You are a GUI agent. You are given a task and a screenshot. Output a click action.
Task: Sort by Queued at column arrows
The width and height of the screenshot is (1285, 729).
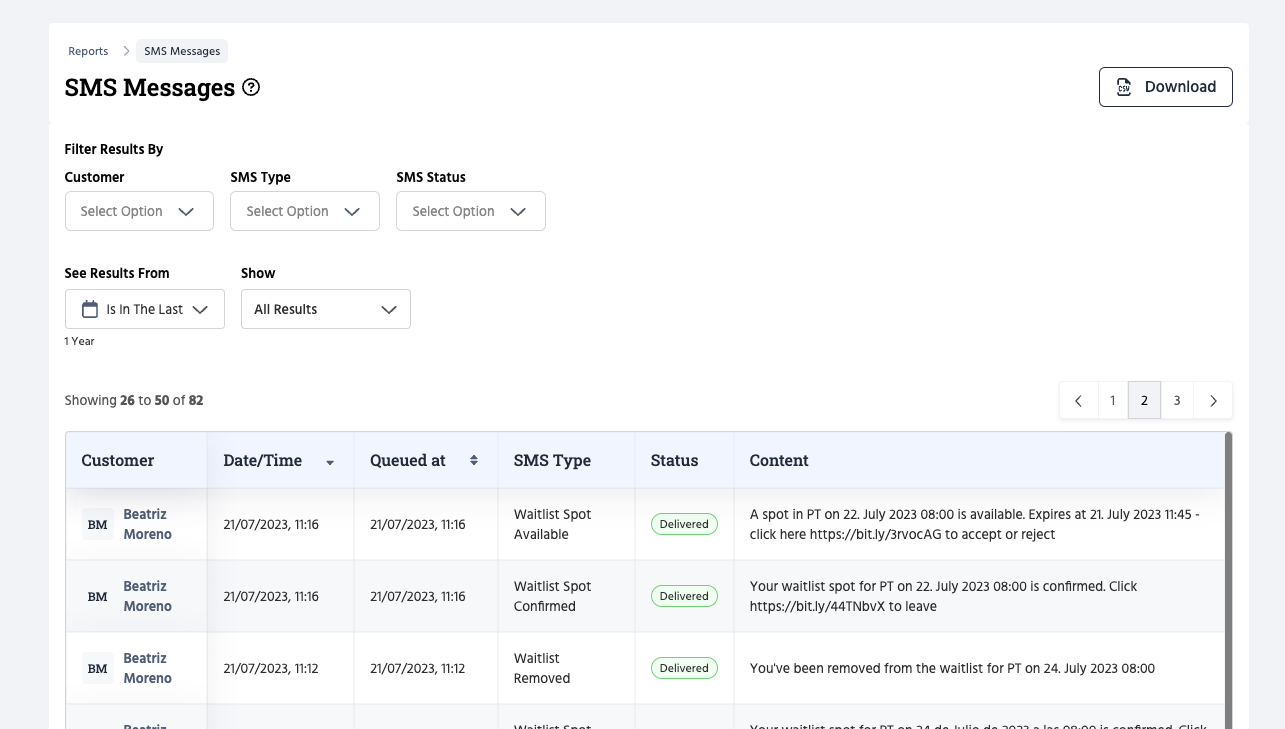click(474, 460)
